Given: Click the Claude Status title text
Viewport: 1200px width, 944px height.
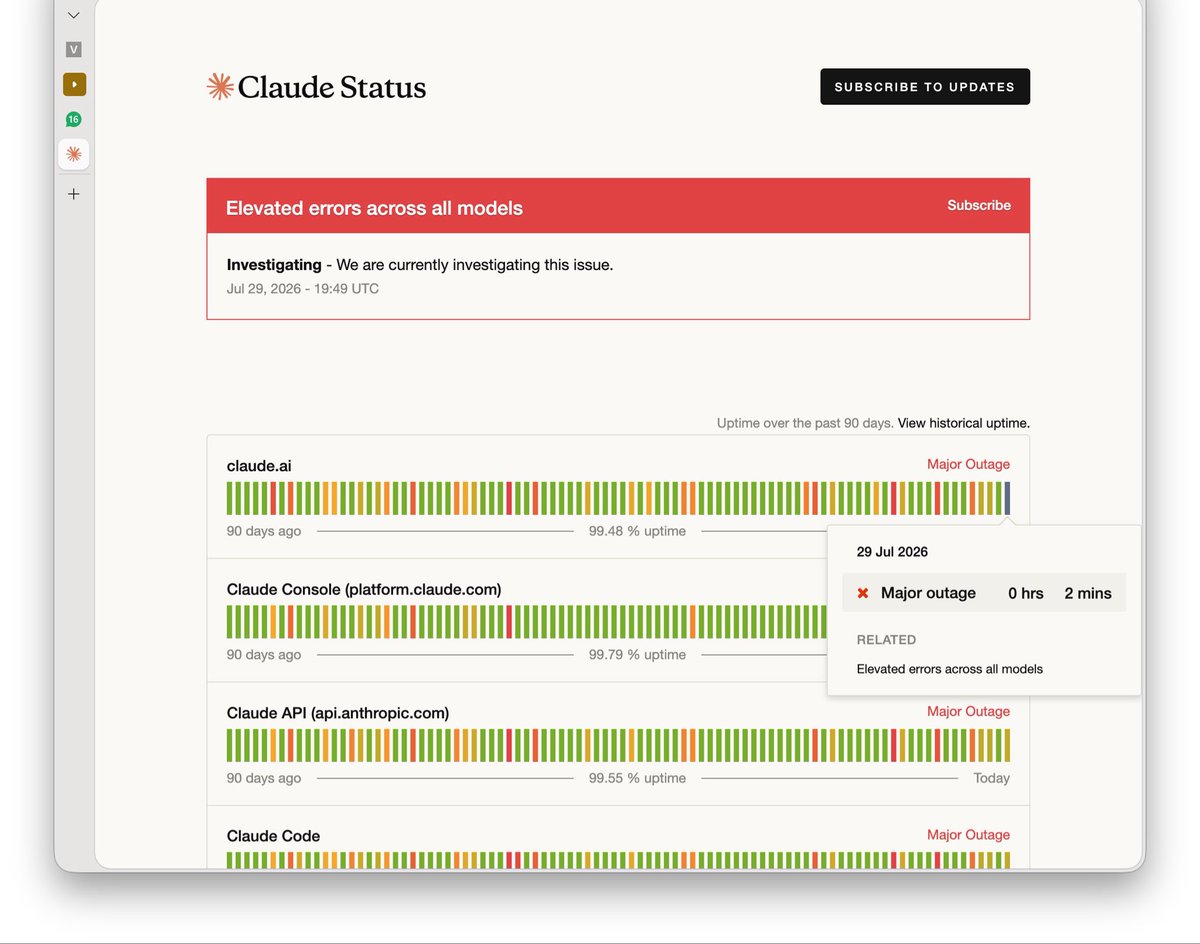Looking at the screenshot, I should 332,87.
